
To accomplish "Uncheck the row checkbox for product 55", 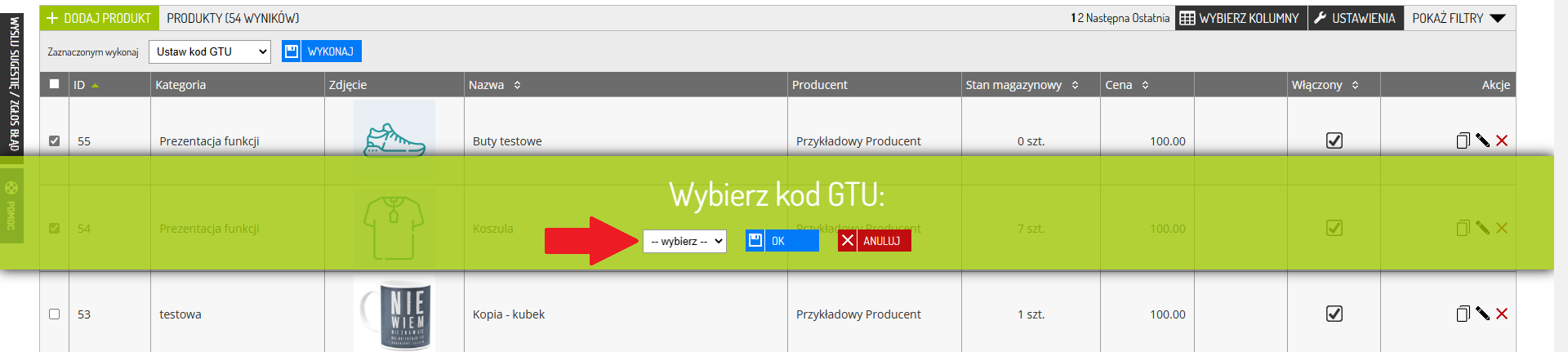I will [x=54, y=140].
